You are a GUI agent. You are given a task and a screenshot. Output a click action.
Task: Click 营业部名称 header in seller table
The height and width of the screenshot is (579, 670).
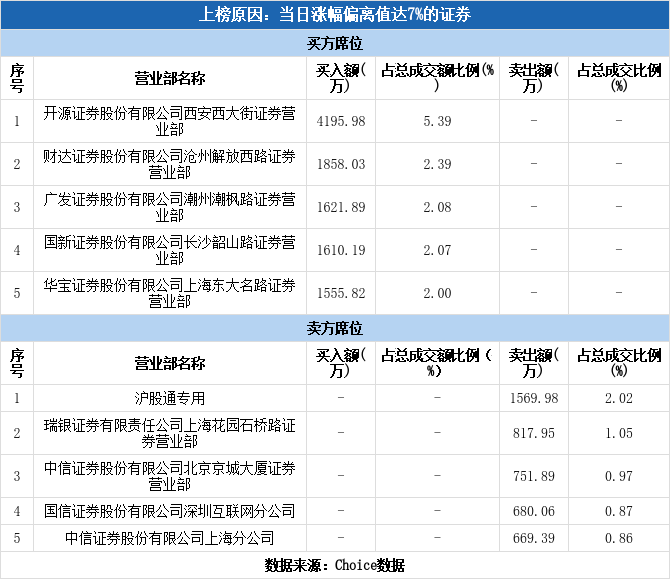tap(170, 363)
